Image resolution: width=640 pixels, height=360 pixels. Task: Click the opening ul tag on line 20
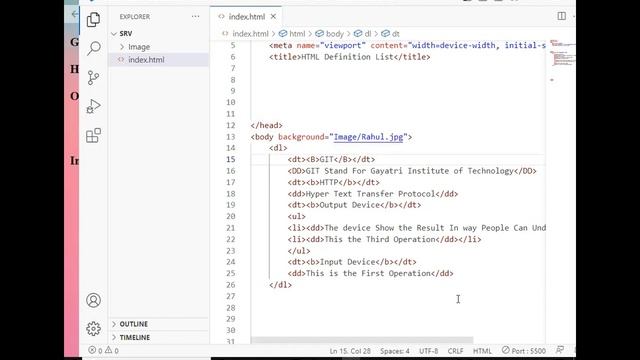click(296, 216)
